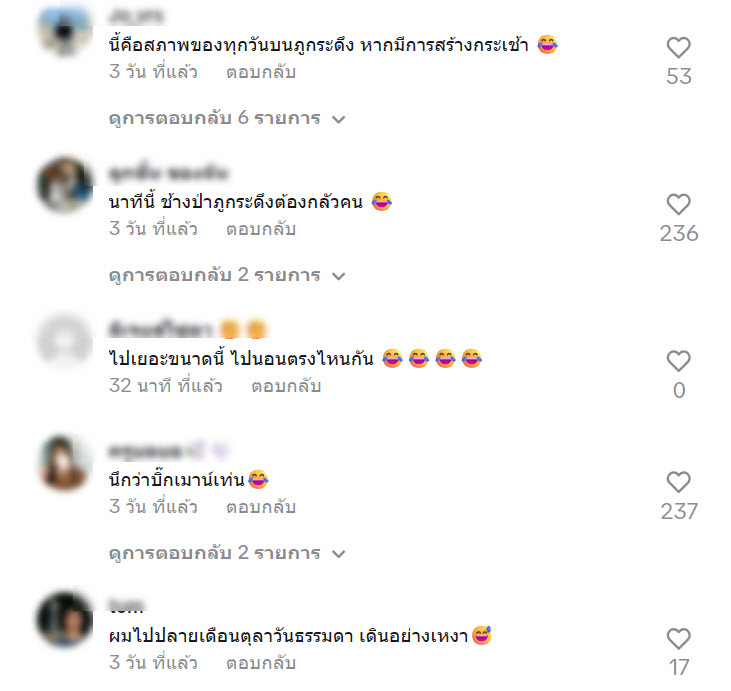Like the bottom comment with 17 likes
This screenshot has width=731, height=691.
(678, 639)
